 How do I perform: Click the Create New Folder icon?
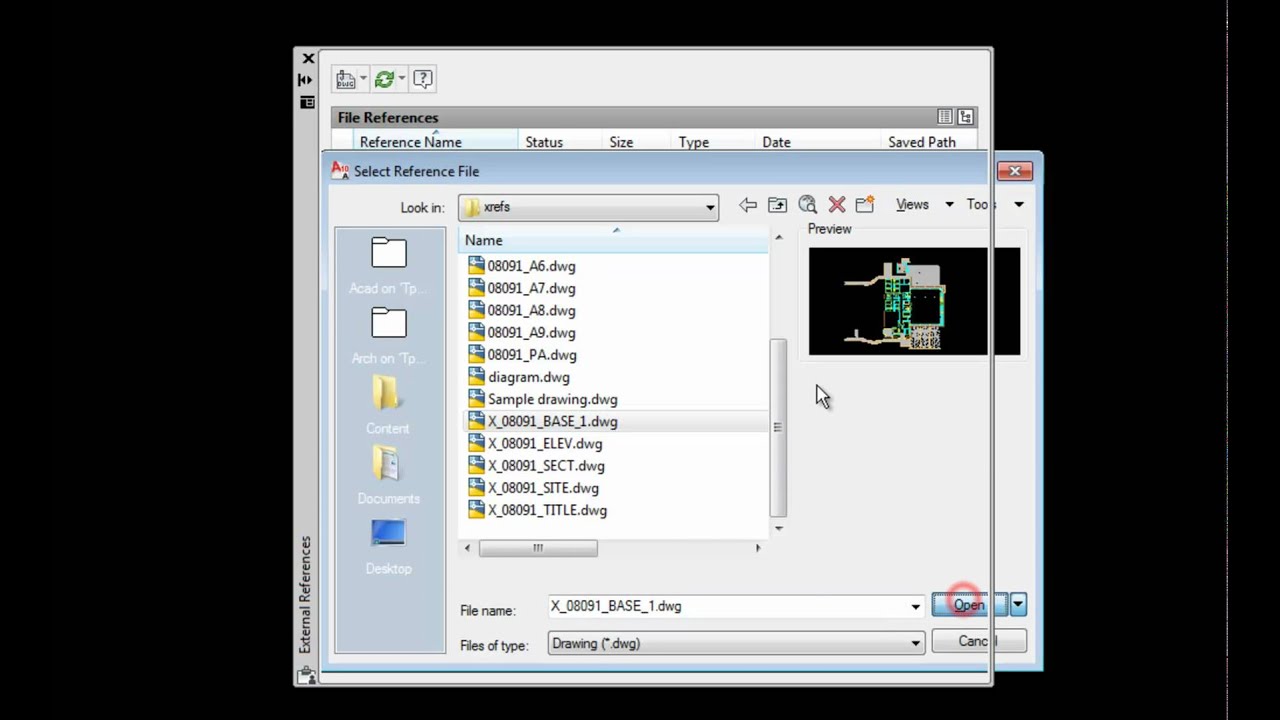(865, 205)
